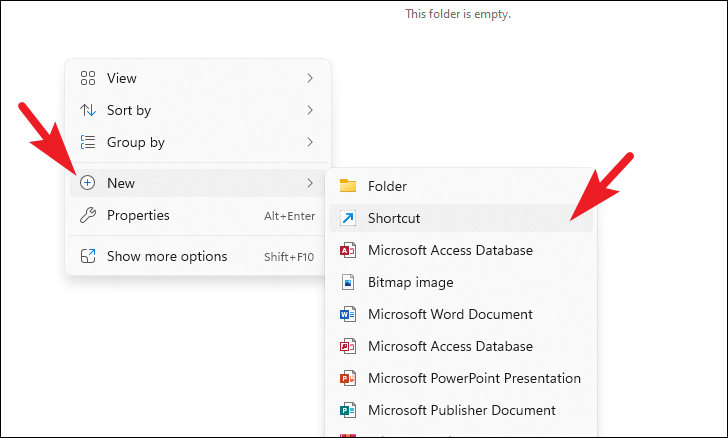Expand the View submenu chevron
The width and height of the screenshot is (728, 438).
pyautogui.click(x=310, y=78)
